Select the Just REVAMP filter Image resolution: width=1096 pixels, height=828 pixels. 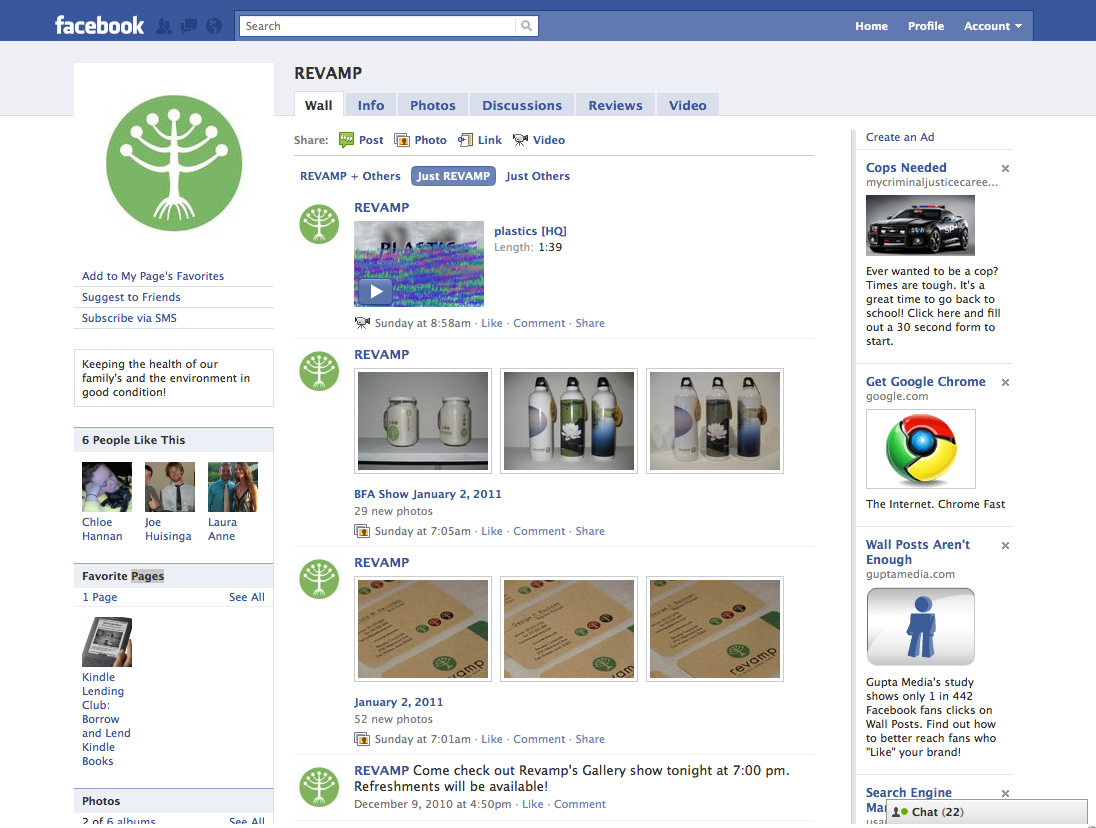454,176
